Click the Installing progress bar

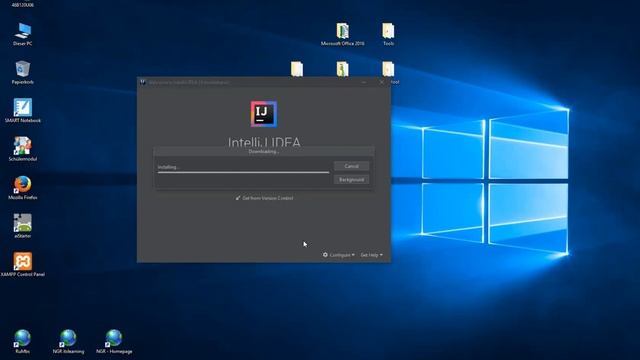[243, 172]
